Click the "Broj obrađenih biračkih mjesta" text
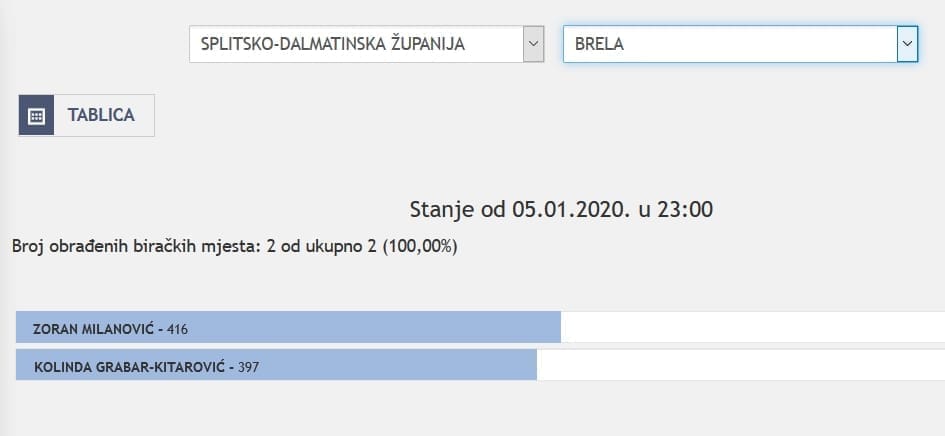945x436 pixels. click(x=137, y=244)
